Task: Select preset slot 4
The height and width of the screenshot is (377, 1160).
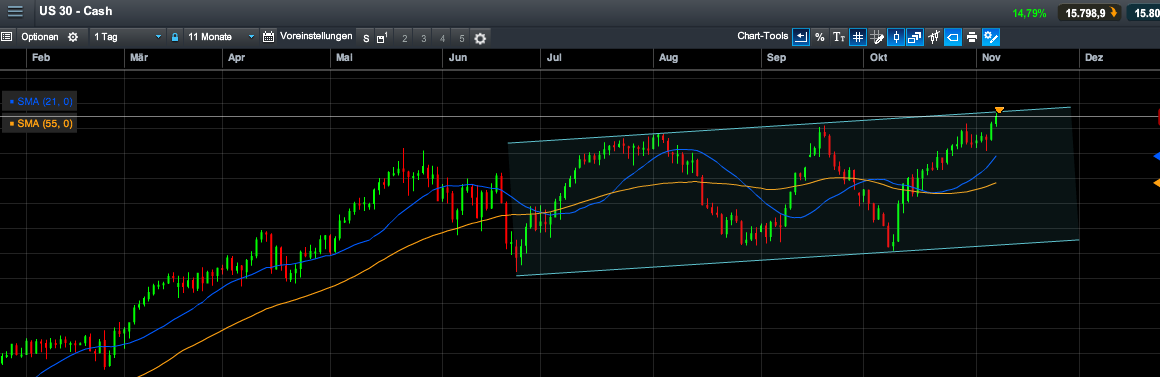Action: [442, 38]
